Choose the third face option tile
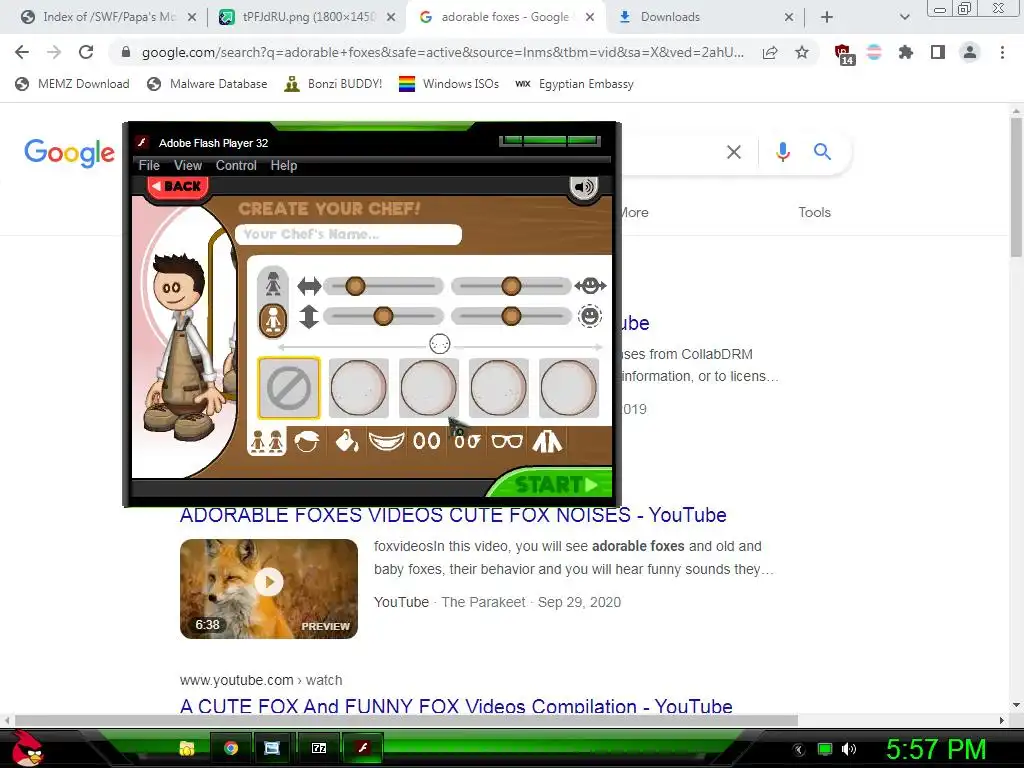Screen dimensions: 1024x768 (428, 388)
